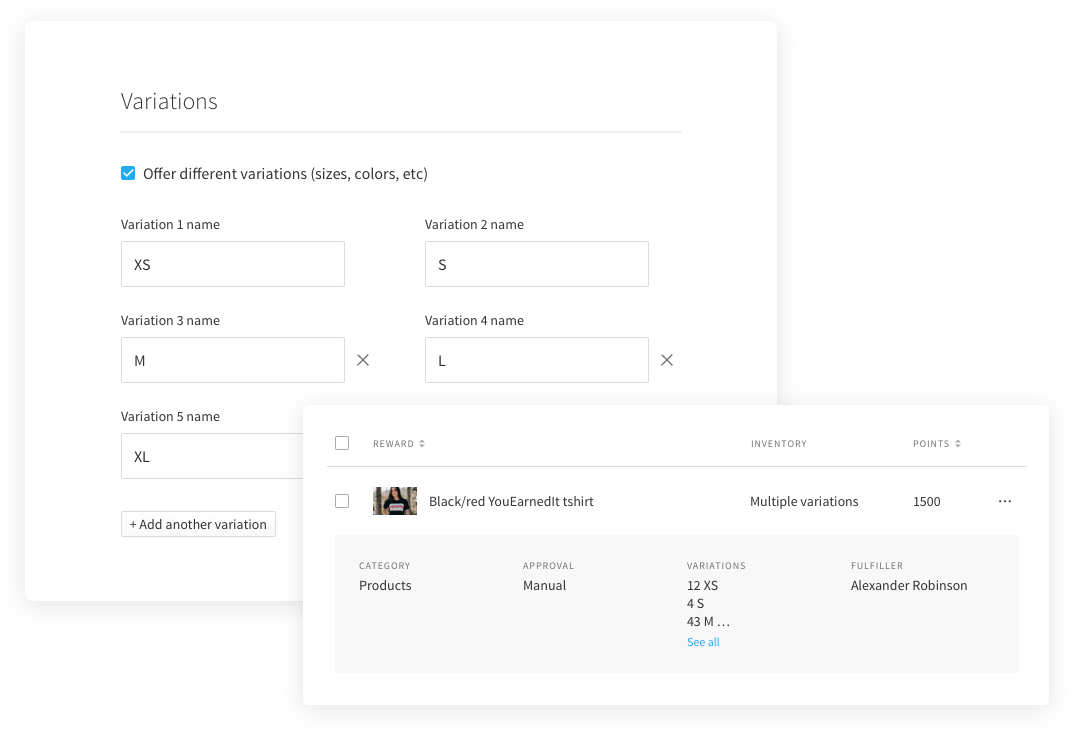Select the Black/red YouEarnedIt tshirt row checkbox
Screen dimensions: 1074x734
342,501
